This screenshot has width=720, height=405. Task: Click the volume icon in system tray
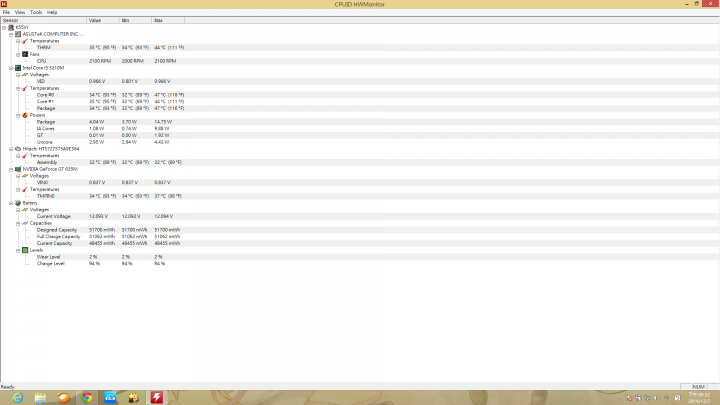click(x=657, y=398)
